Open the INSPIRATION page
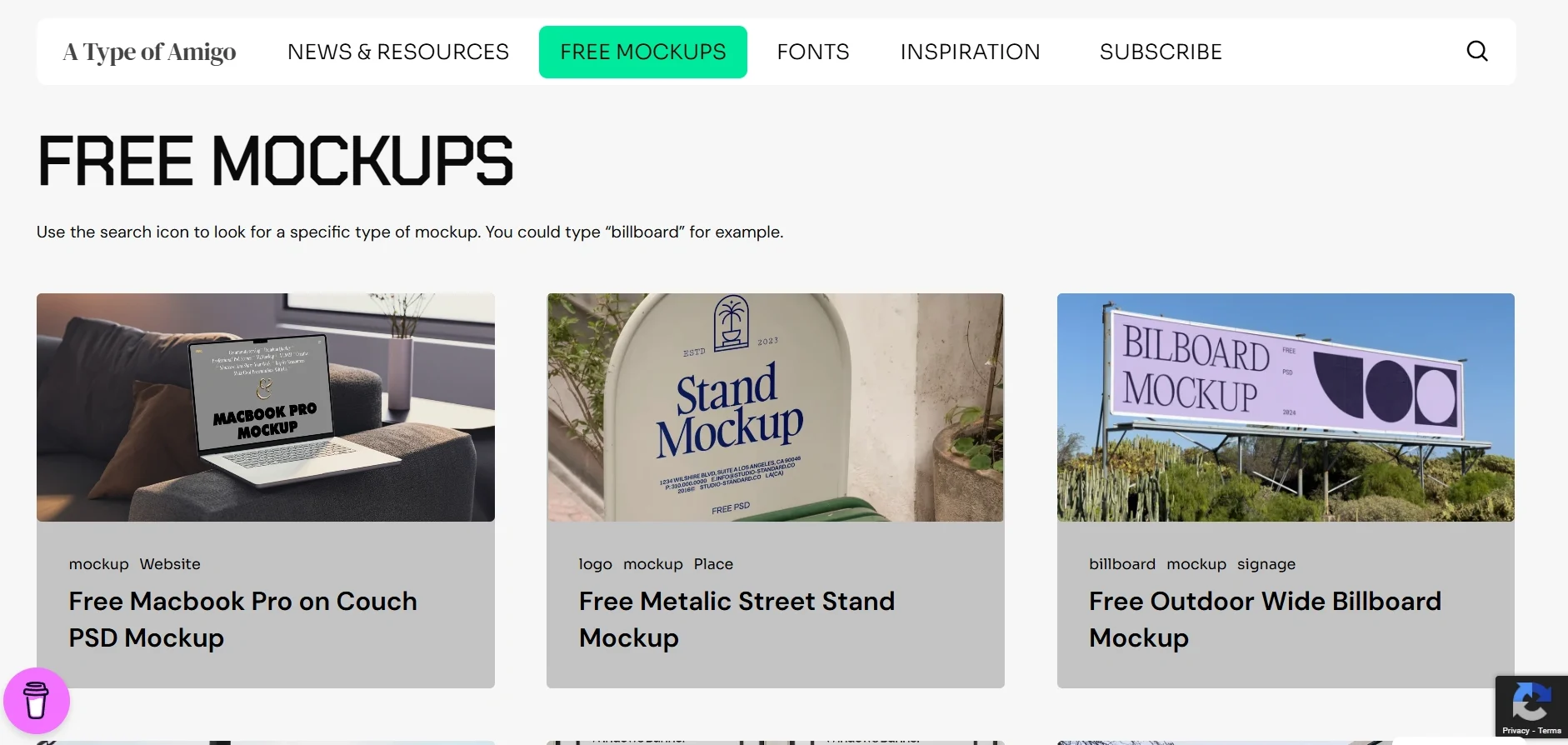Screen dimensions: 1568x745 970,51
